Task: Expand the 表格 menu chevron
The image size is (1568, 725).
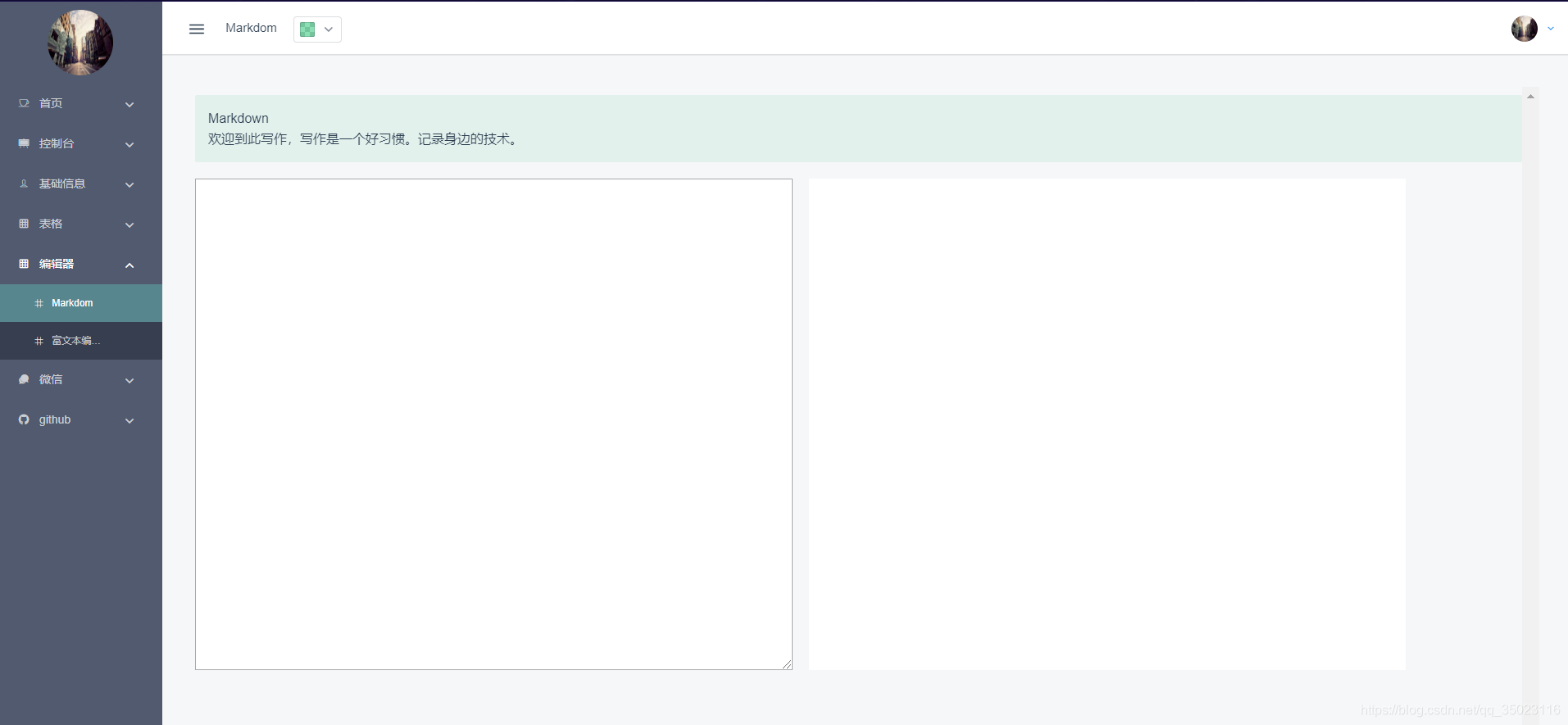Action: (x=130, y=224)
